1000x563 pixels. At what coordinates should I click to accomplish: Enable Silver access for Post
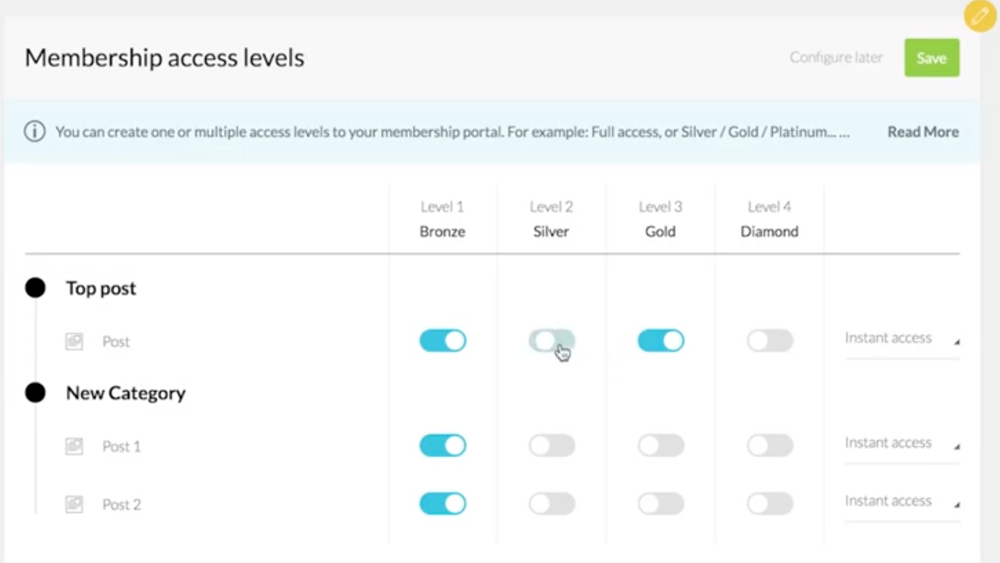(552, 341)
